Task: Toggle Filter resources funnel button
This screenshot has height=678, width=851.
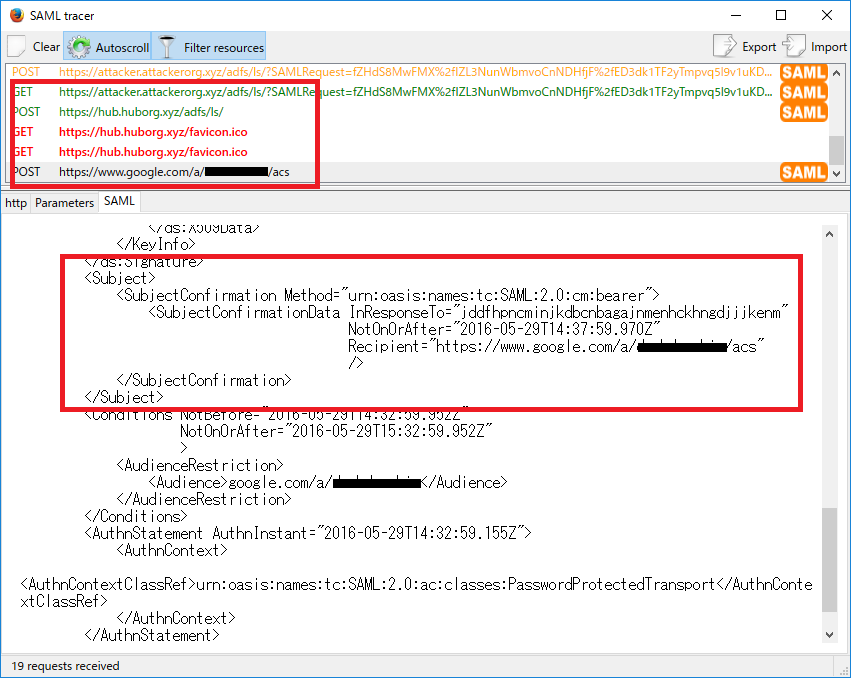Action: pyautogui.click(x=208, y=47)
